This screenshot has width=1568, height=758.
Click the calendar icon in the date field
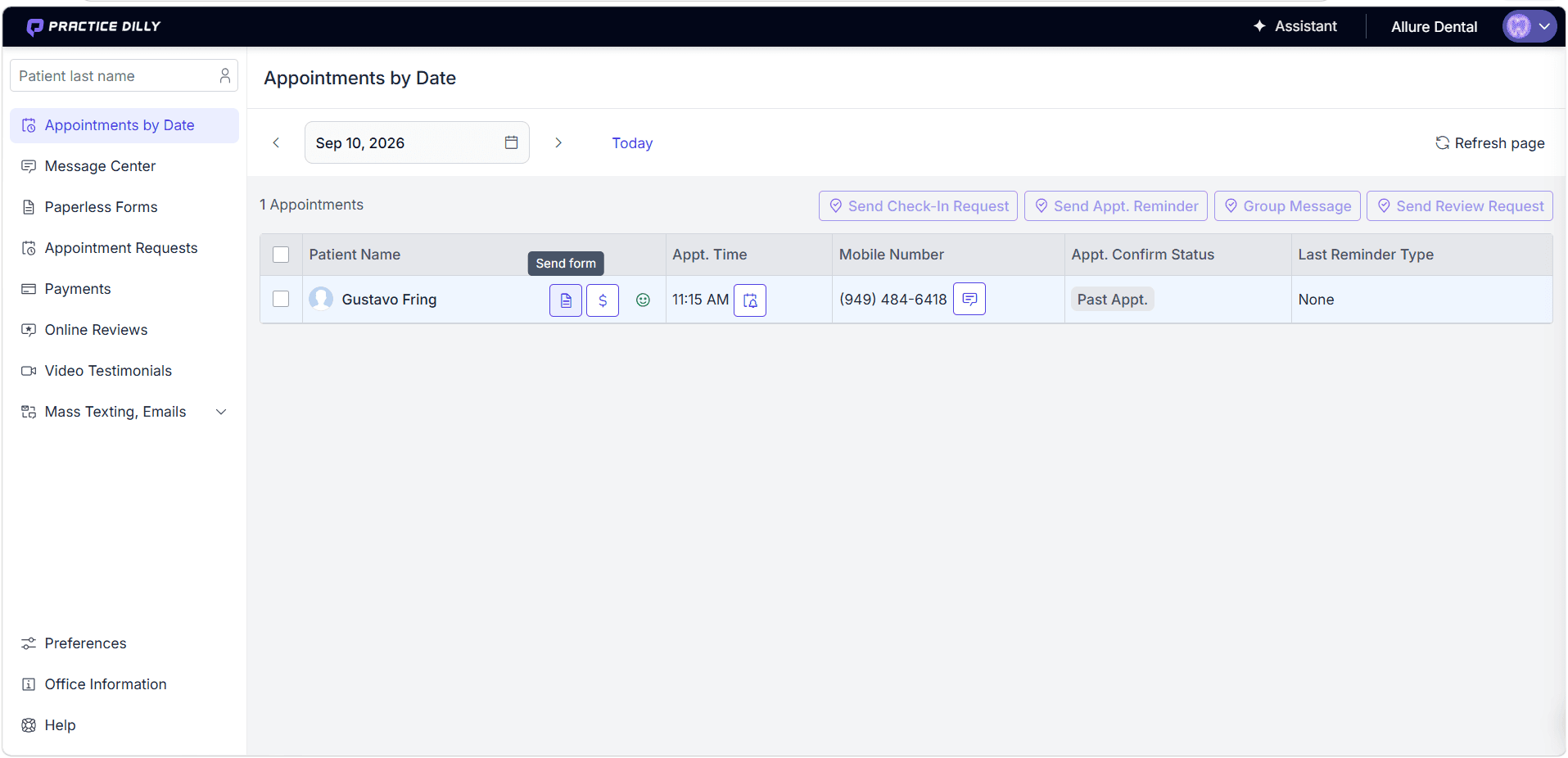pos(512,142)
